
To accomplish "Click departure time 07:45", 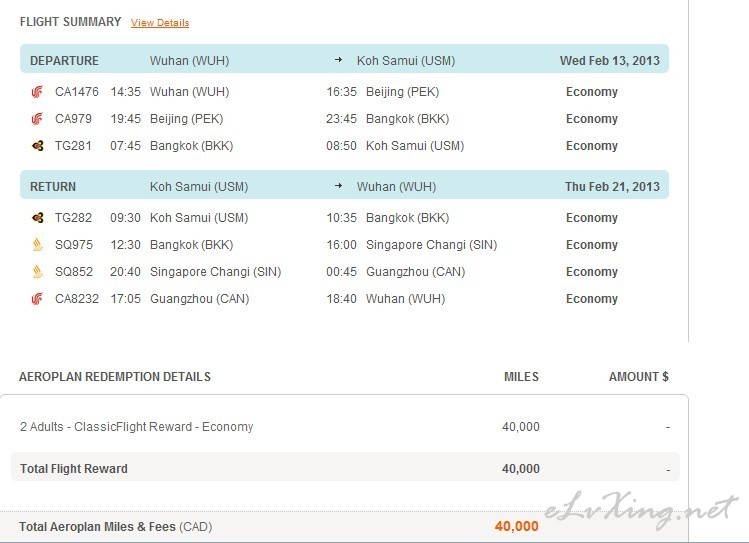I will click(126, 146).
